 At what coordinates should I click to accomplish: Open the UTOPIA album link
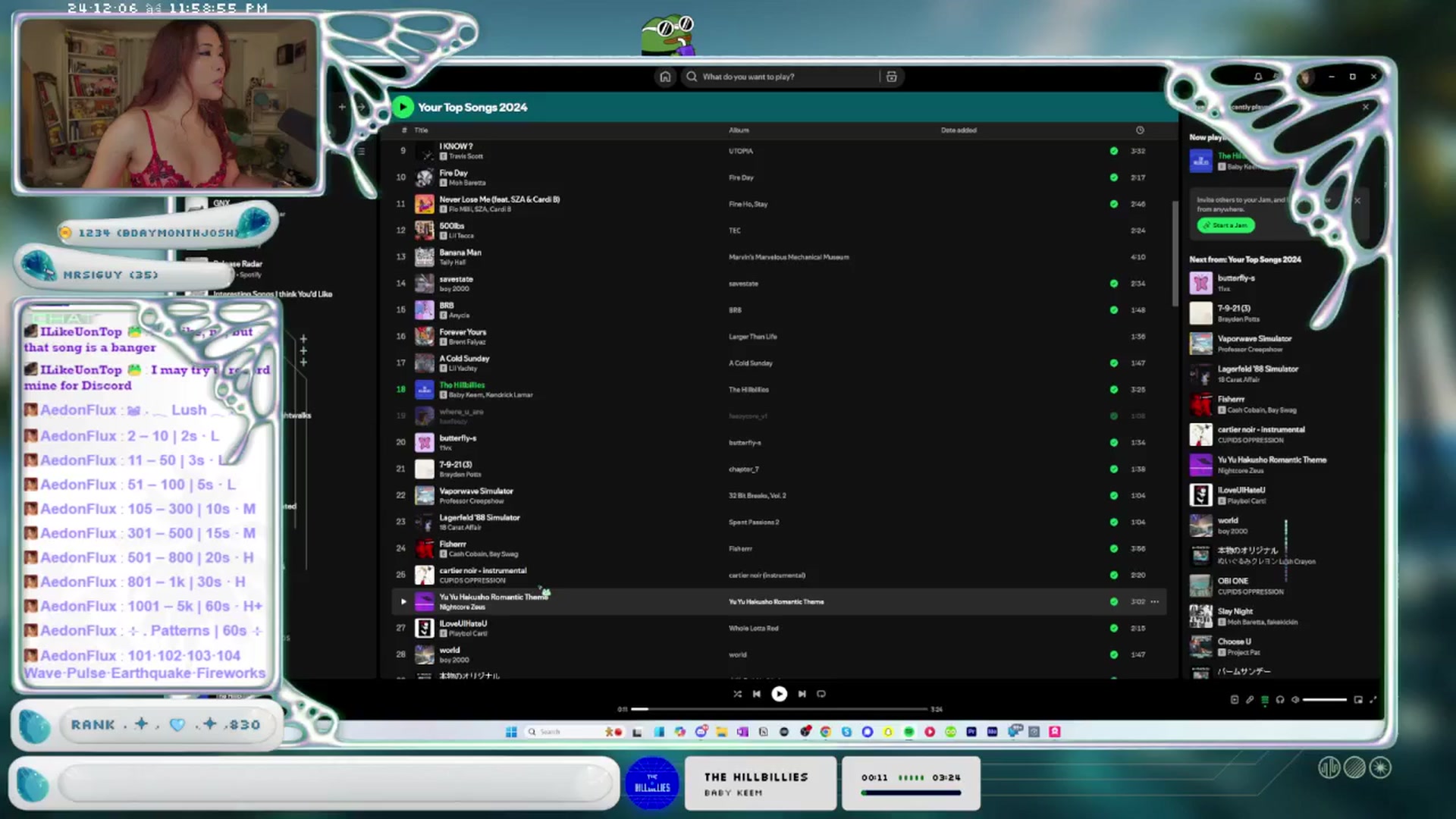(x=741, y=151)
